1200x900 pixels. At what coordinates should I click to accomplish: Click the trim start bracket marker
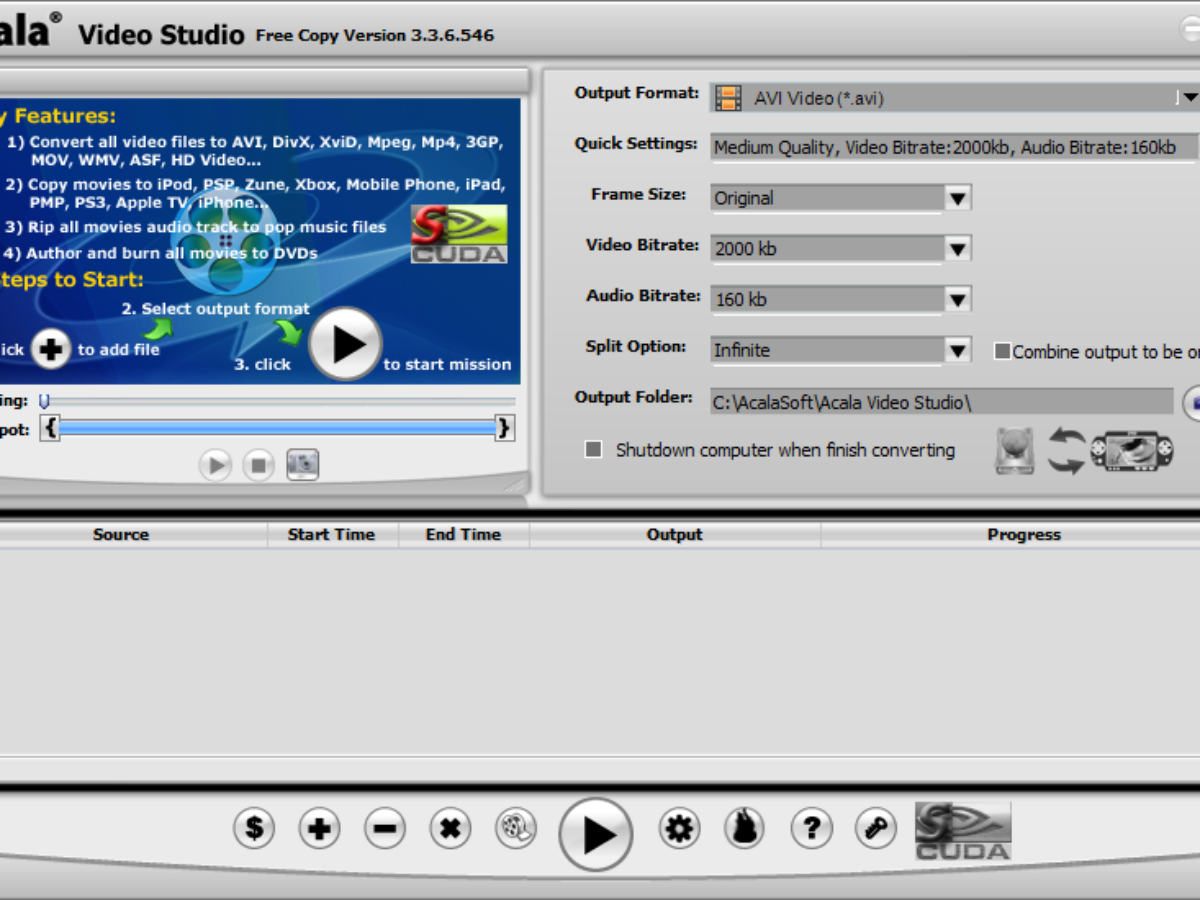pyautogui.click(x=51, y=429)
